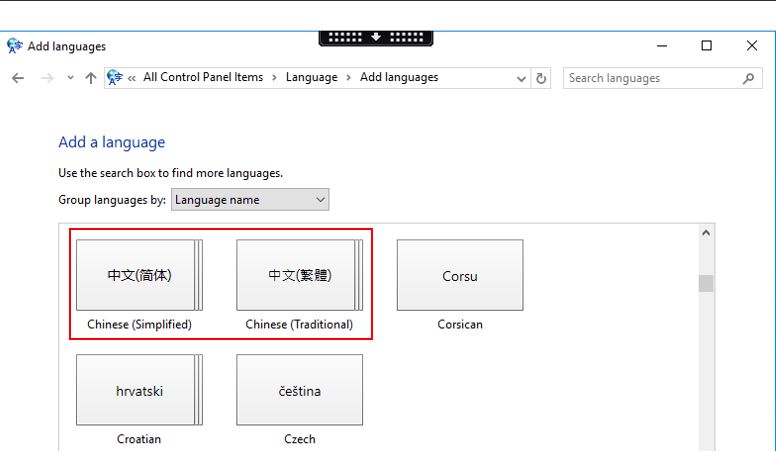Click the Czech label
Image resolution: width=776 pixels, height=452 pixels.
[299, 439]
